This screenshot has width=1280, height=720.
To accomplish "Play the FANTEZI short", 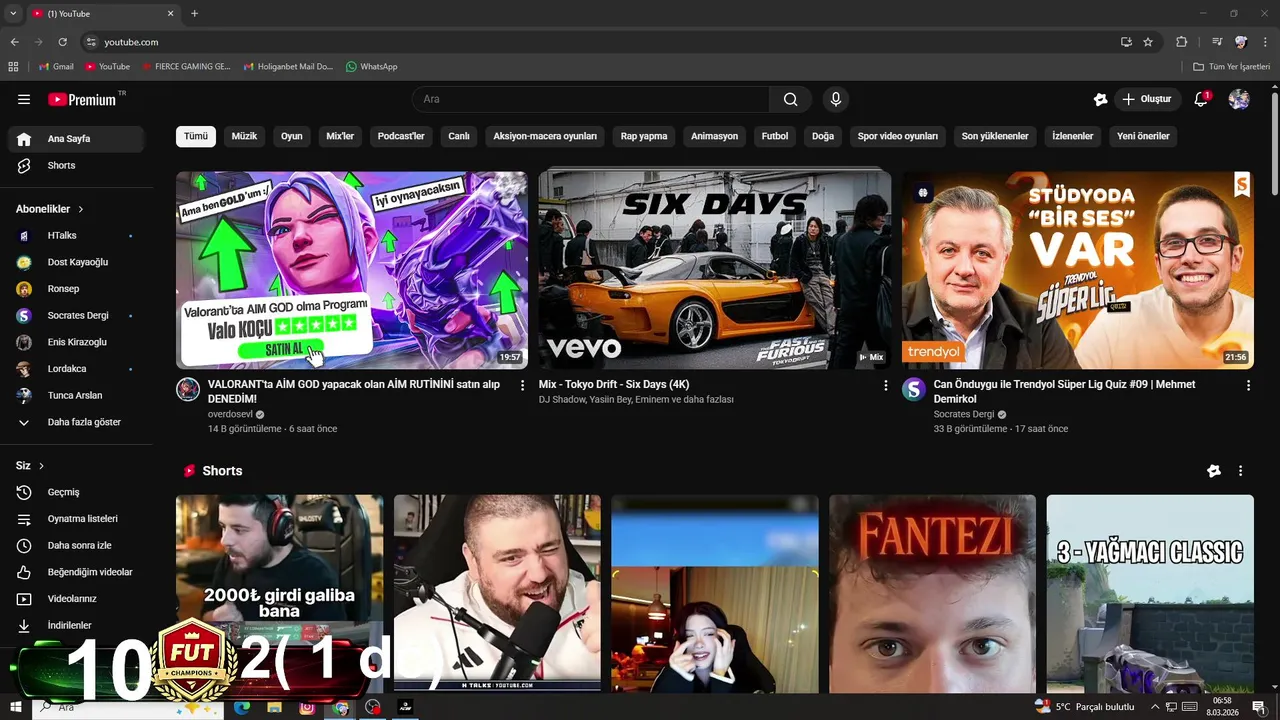I will click(x=932, y=594).
